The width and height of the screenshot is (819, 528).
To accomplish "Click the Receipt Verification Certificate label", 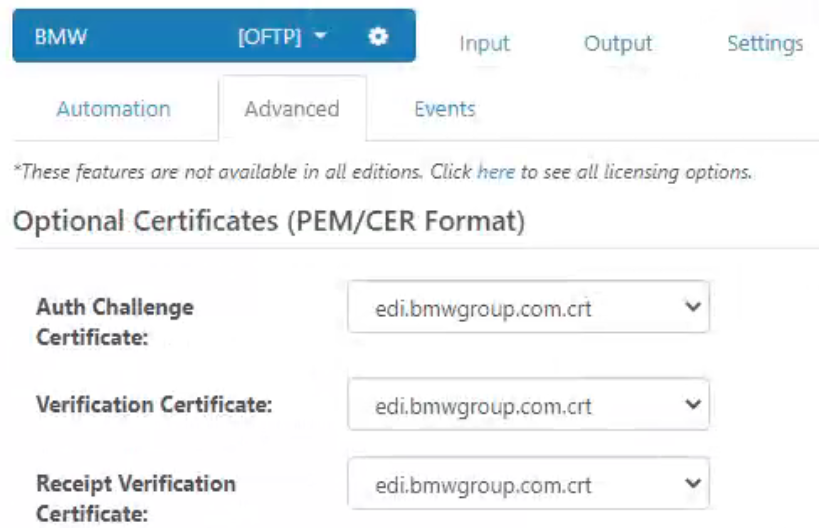I will (x=136, y=498).
